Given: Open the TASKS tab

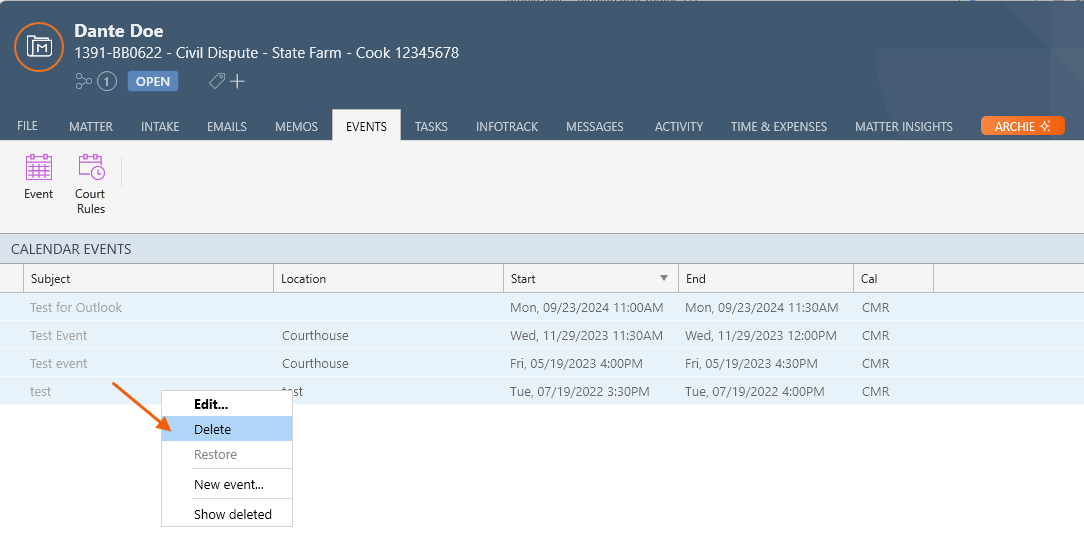Looking at the screenshot, I should (431, 127).
